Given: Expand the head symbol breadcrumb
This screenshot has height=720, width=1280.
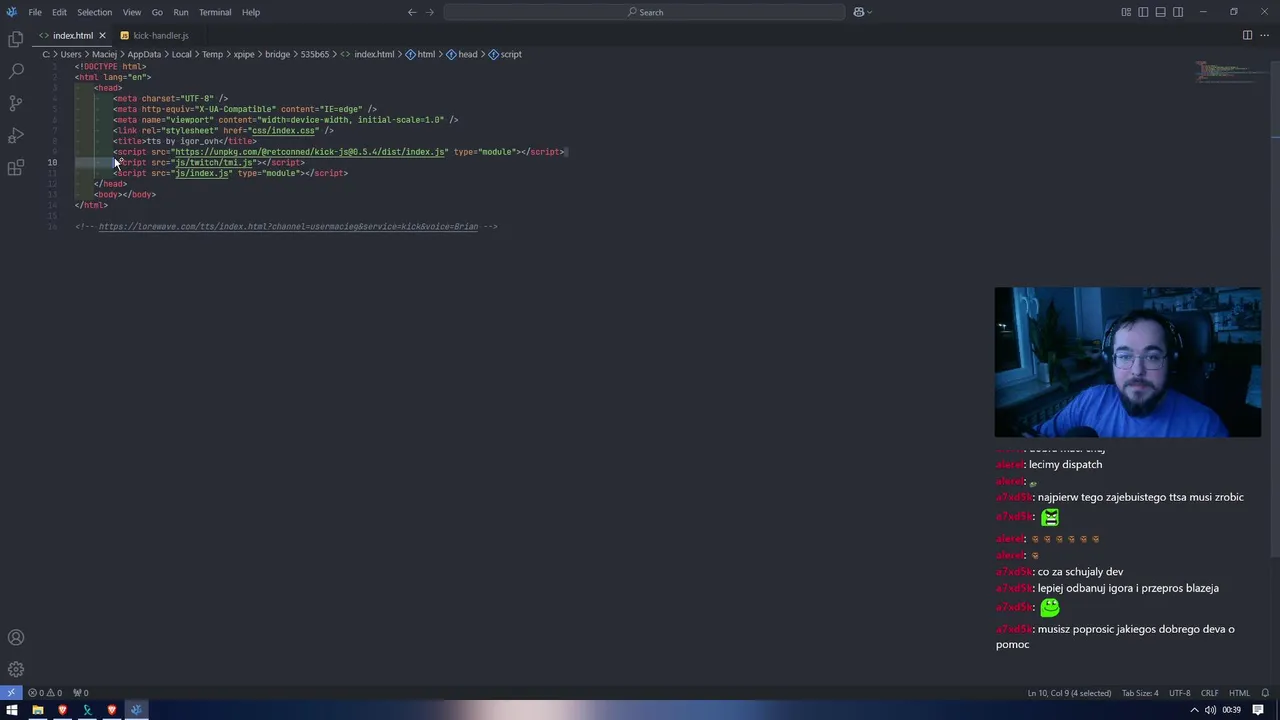Looking at the screenshot, I should click(x=461, y=54).
